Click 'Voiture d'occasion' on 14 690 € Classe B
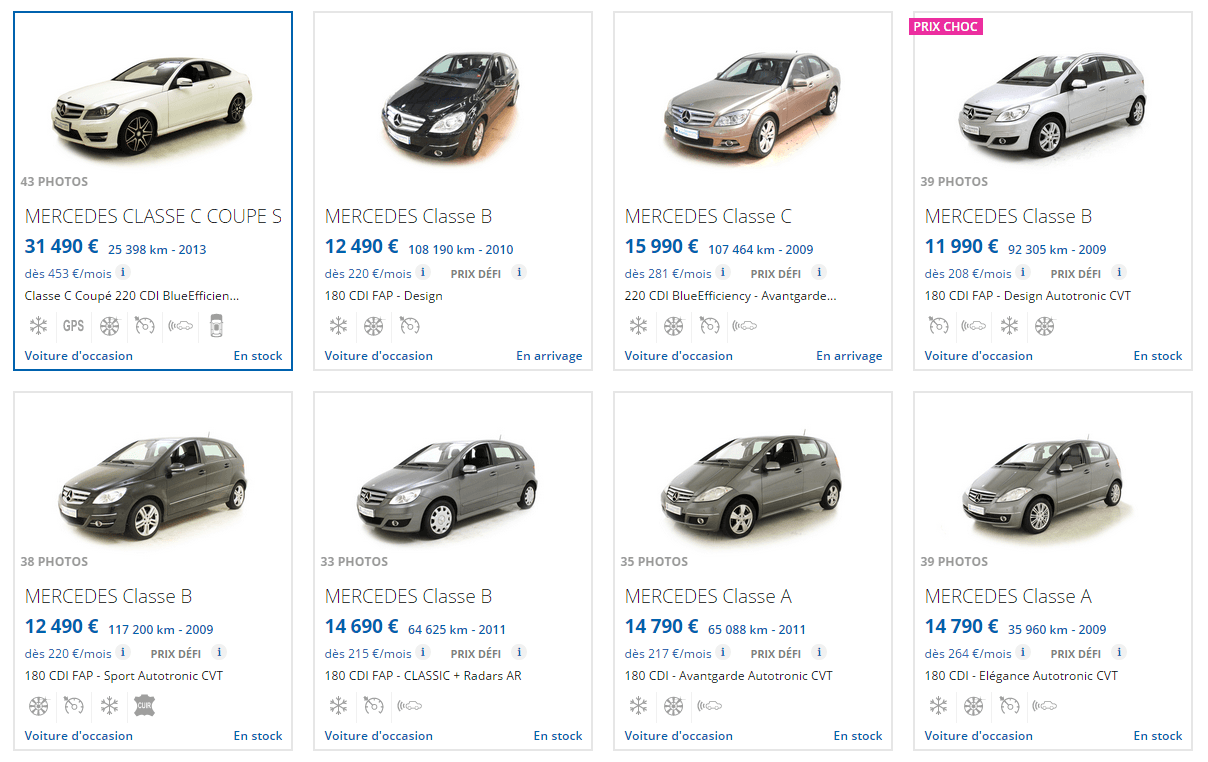1208x762 pixels. click(378, 736)
